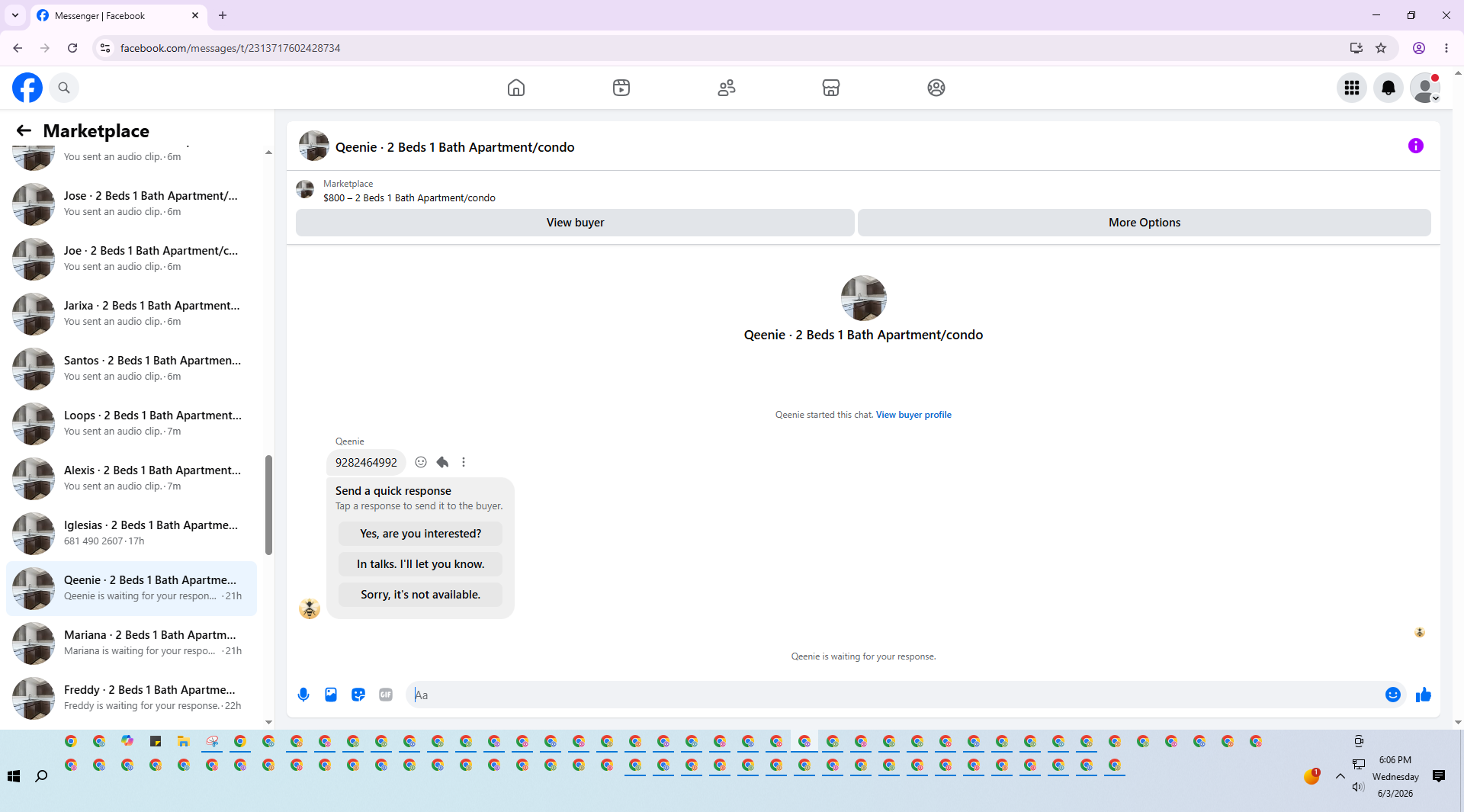1464x812 pixels.
Task: React to Qeenie's message with emoji
Action: (x=421, y=462)
